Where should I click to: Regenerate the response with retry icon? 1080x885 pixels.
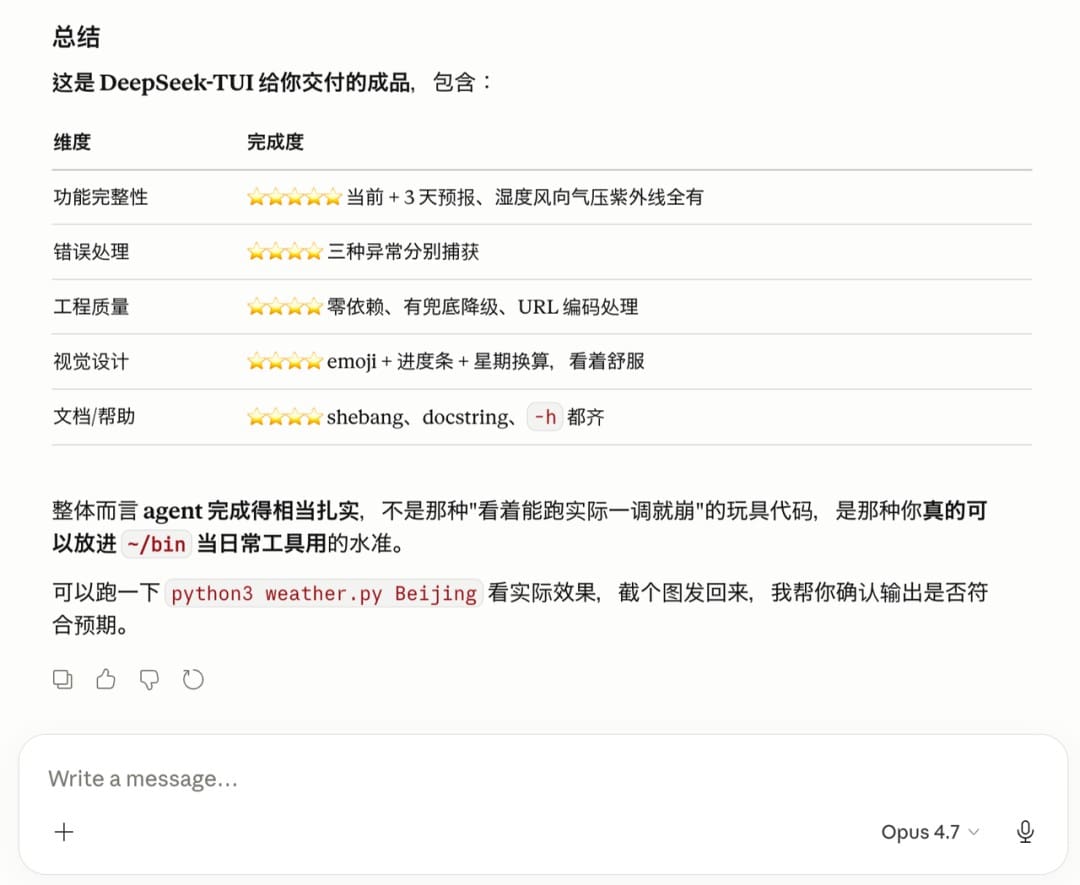(193, 680)
